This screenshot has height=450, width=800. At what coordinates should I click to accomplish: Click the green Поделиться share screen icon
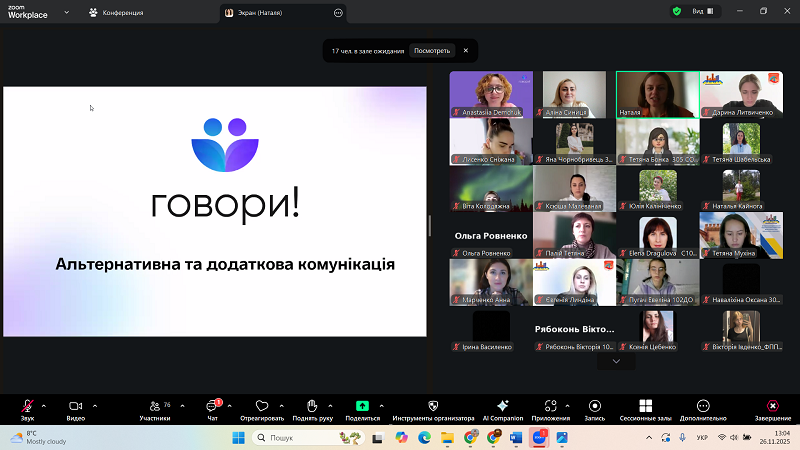(362, 406)
